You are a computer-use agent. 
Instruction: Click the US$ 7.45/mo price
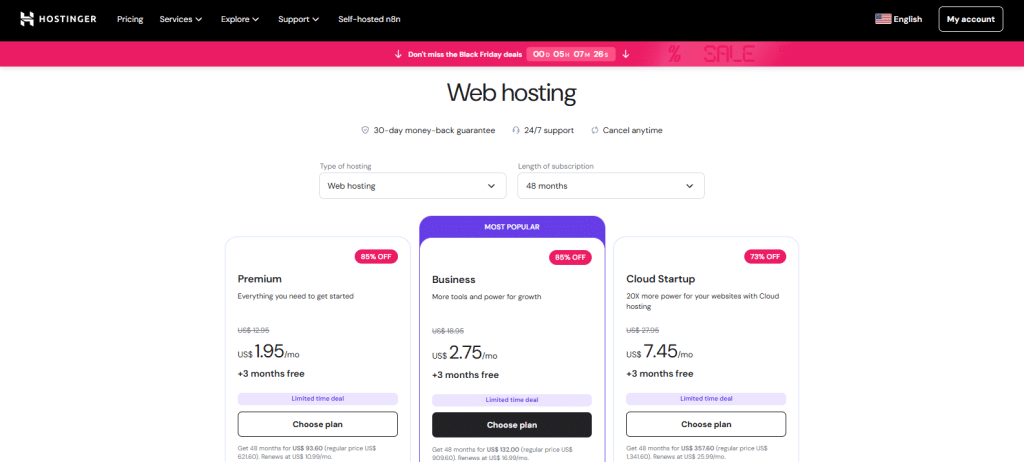(660, 352)
